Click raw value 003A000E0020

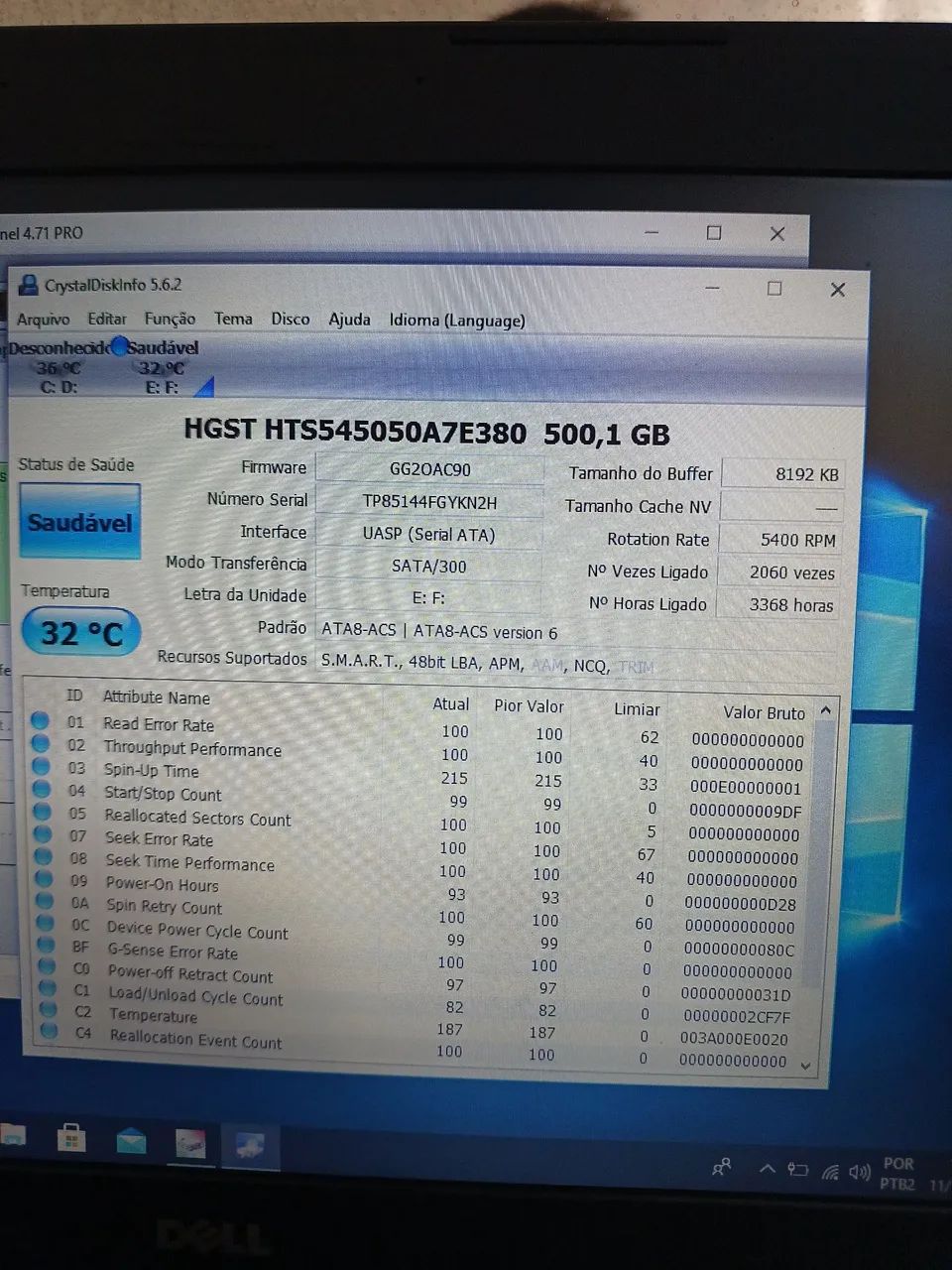click(x=734, y=1039)
